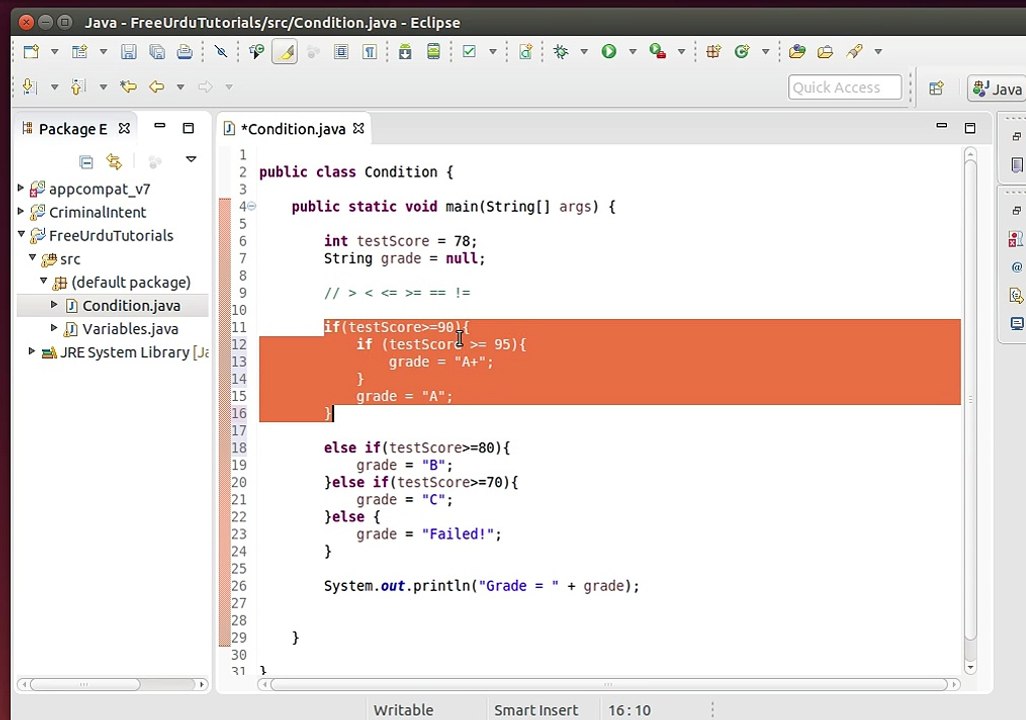
Task: Click the Print icon
Action: tap(185, 51)
